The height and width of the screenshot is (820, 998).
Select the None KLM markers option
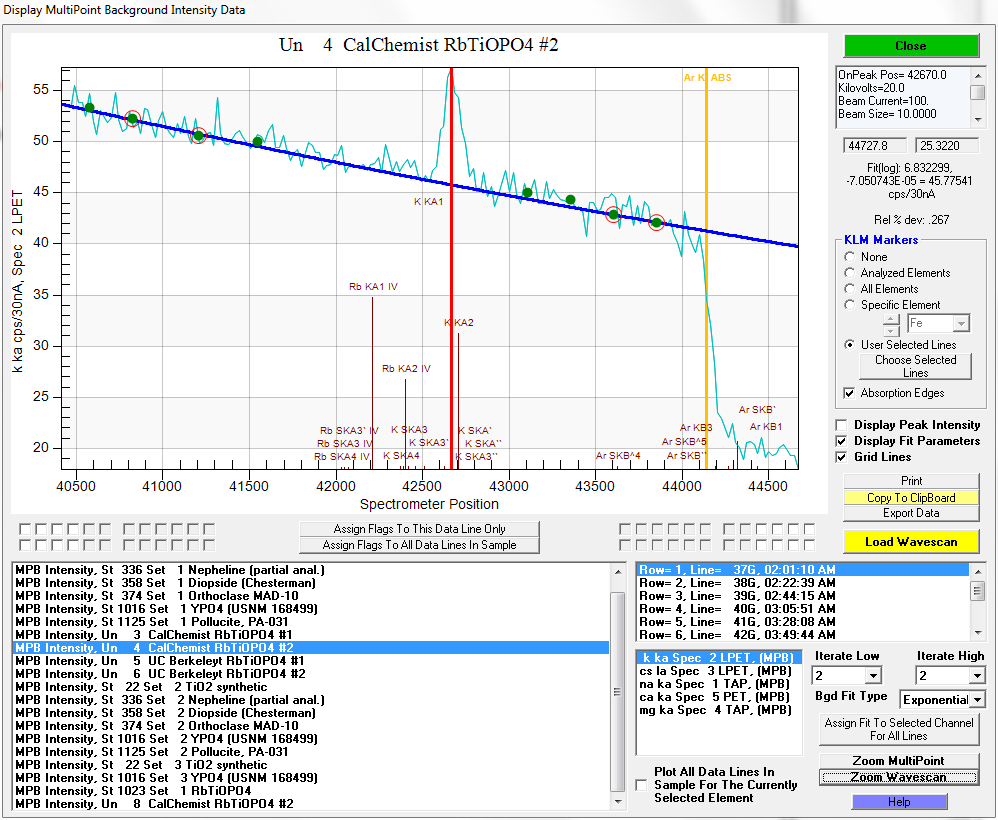click(850, 257)
